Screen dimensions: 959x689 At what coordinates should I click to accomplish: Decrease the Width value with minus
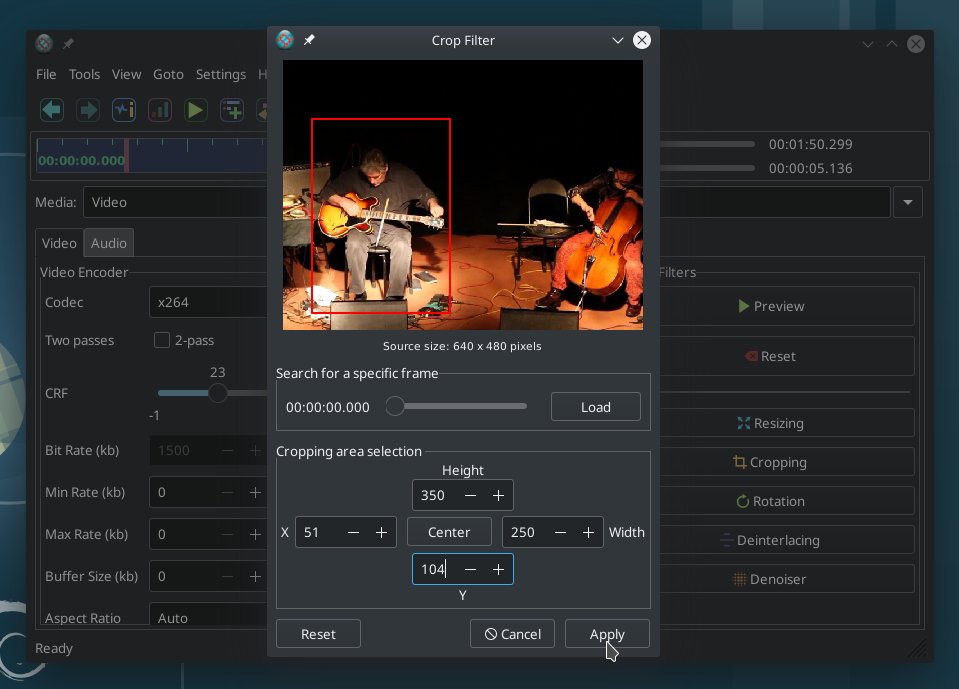(560, 532)
